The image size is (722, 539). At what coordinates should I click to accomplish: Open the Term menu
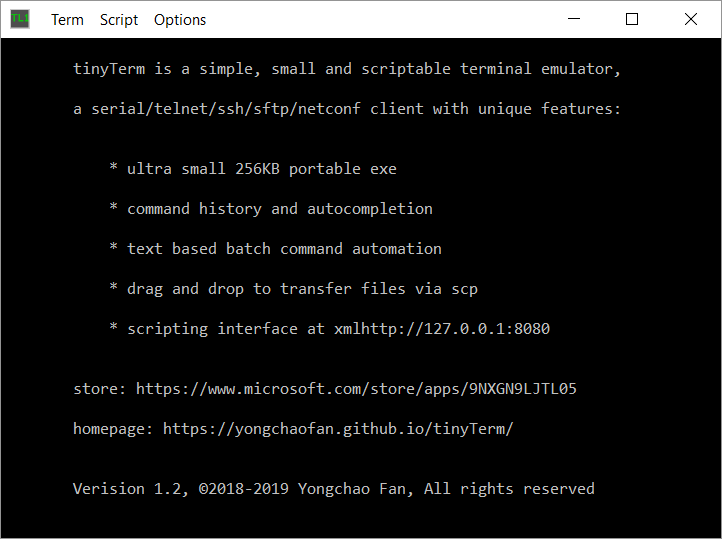coord(67,20)
